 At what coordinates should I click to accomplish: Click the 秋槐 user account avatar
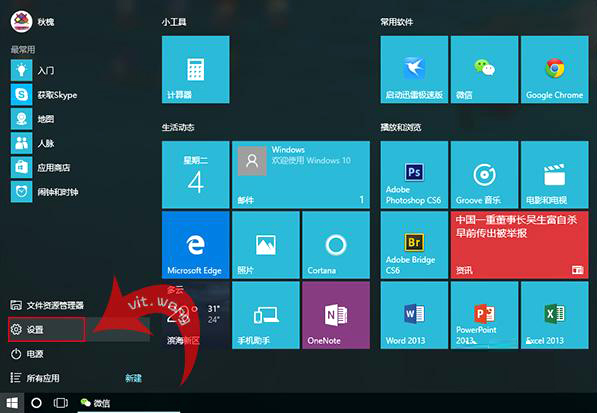tap(21, 22)
